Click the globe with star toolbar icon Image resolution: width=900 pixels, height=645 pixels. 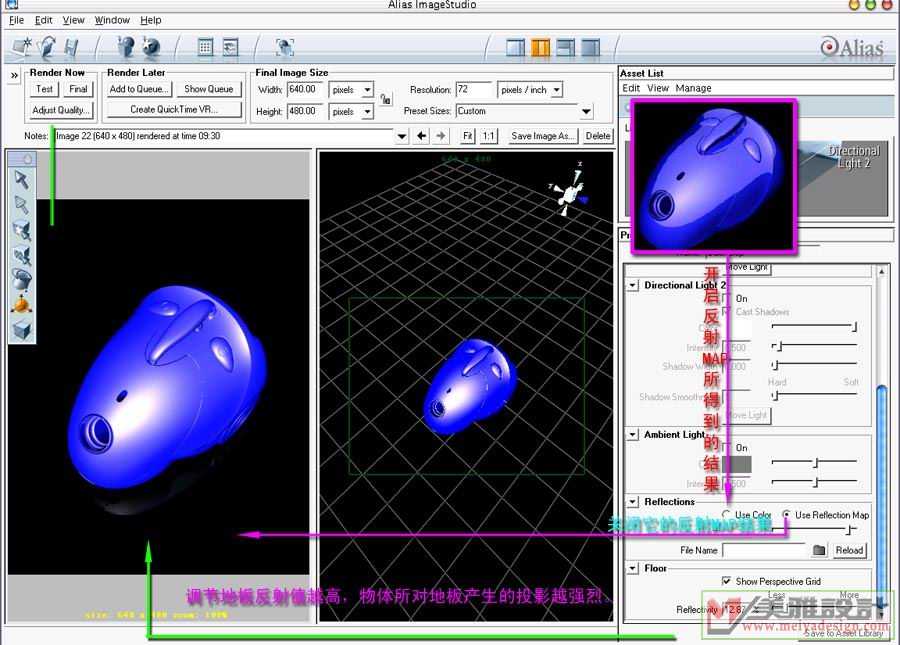(x=151, y=47)
